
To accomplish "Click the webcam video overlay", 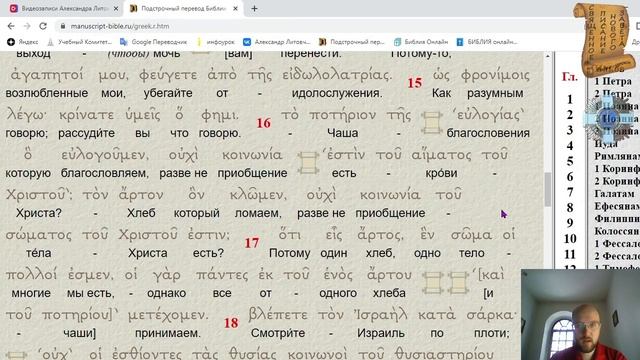I will [580, 314].
